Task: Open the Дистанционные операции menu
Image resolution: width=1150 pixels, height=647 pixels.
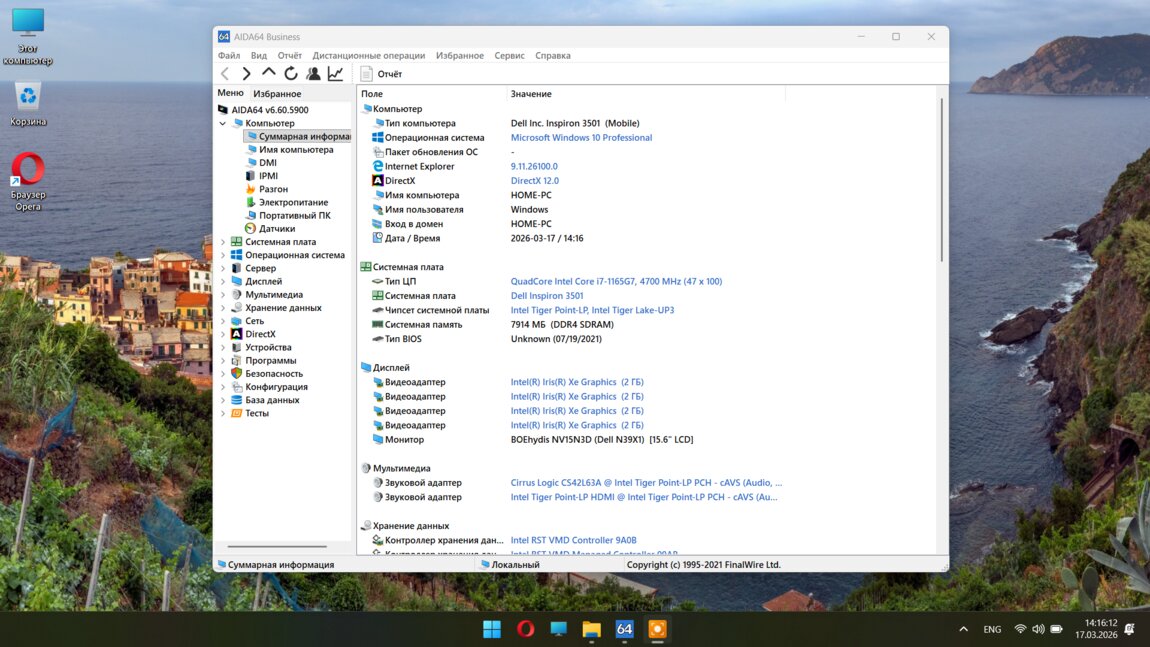Action: coord(368,56)
